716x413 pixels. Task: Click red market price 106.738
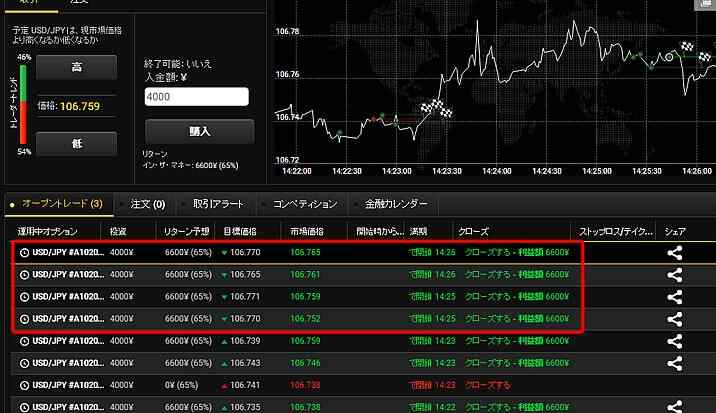pyautogui.click(x=305, y=385)
